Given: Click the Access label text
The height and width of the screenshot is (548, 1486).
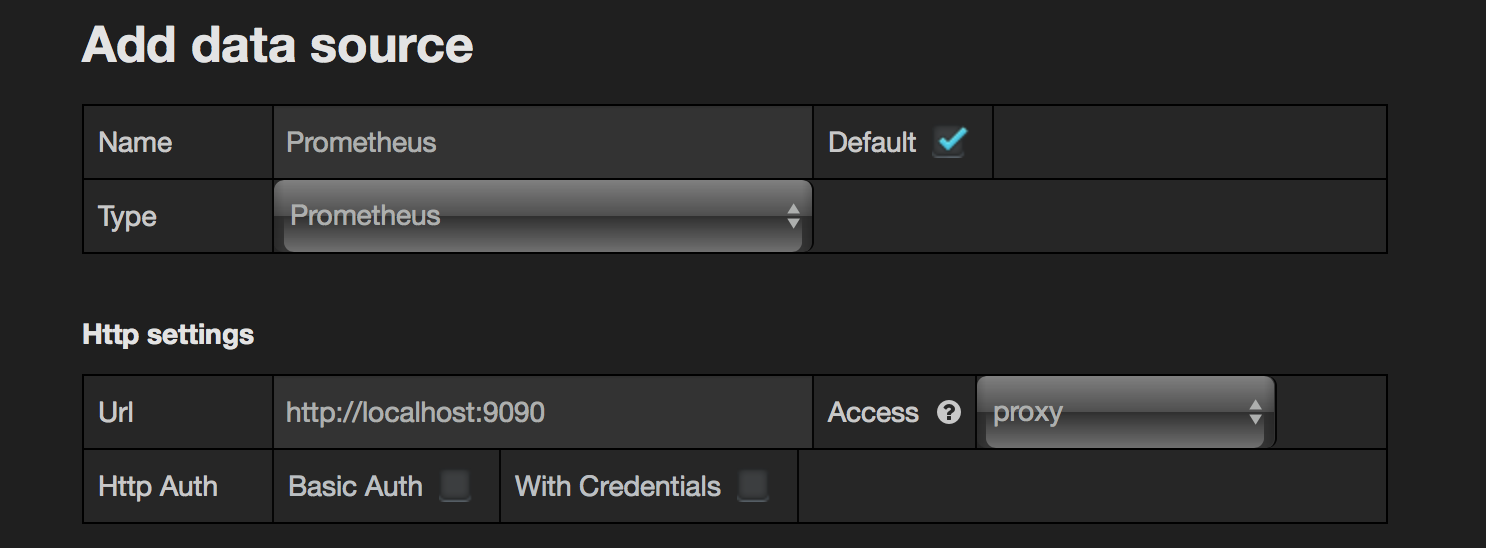Looking at the screenshot, I should click(x=873, y=412).
